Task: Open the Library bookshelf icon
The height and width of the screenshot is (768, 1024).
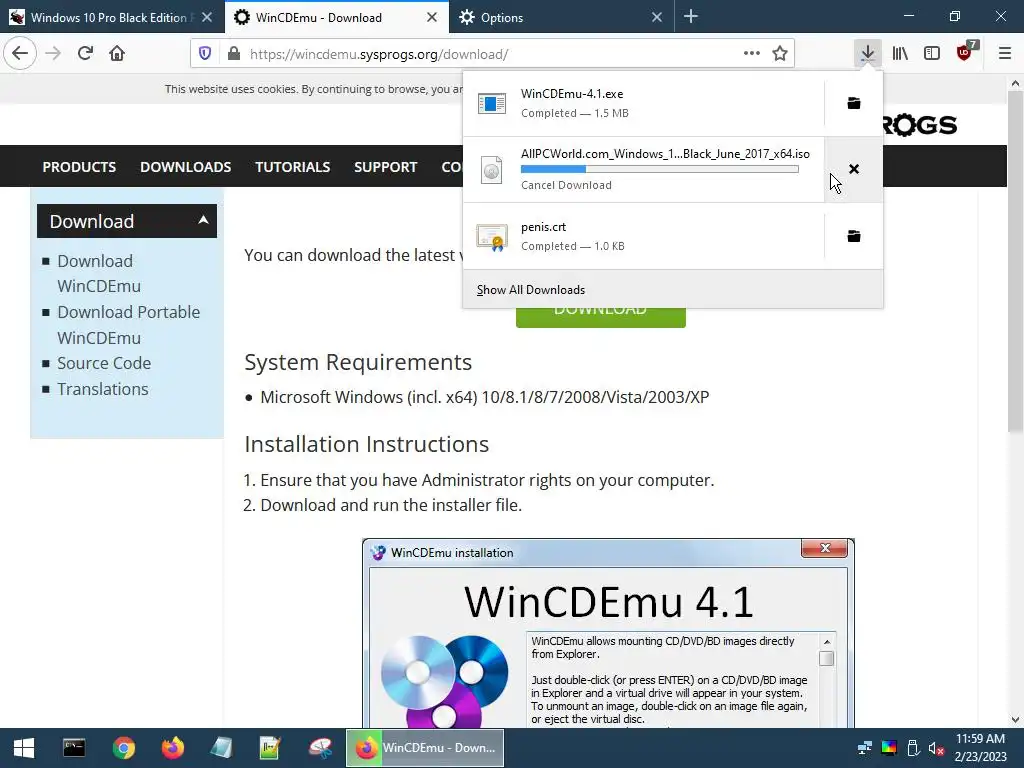Action: point(900,54)
